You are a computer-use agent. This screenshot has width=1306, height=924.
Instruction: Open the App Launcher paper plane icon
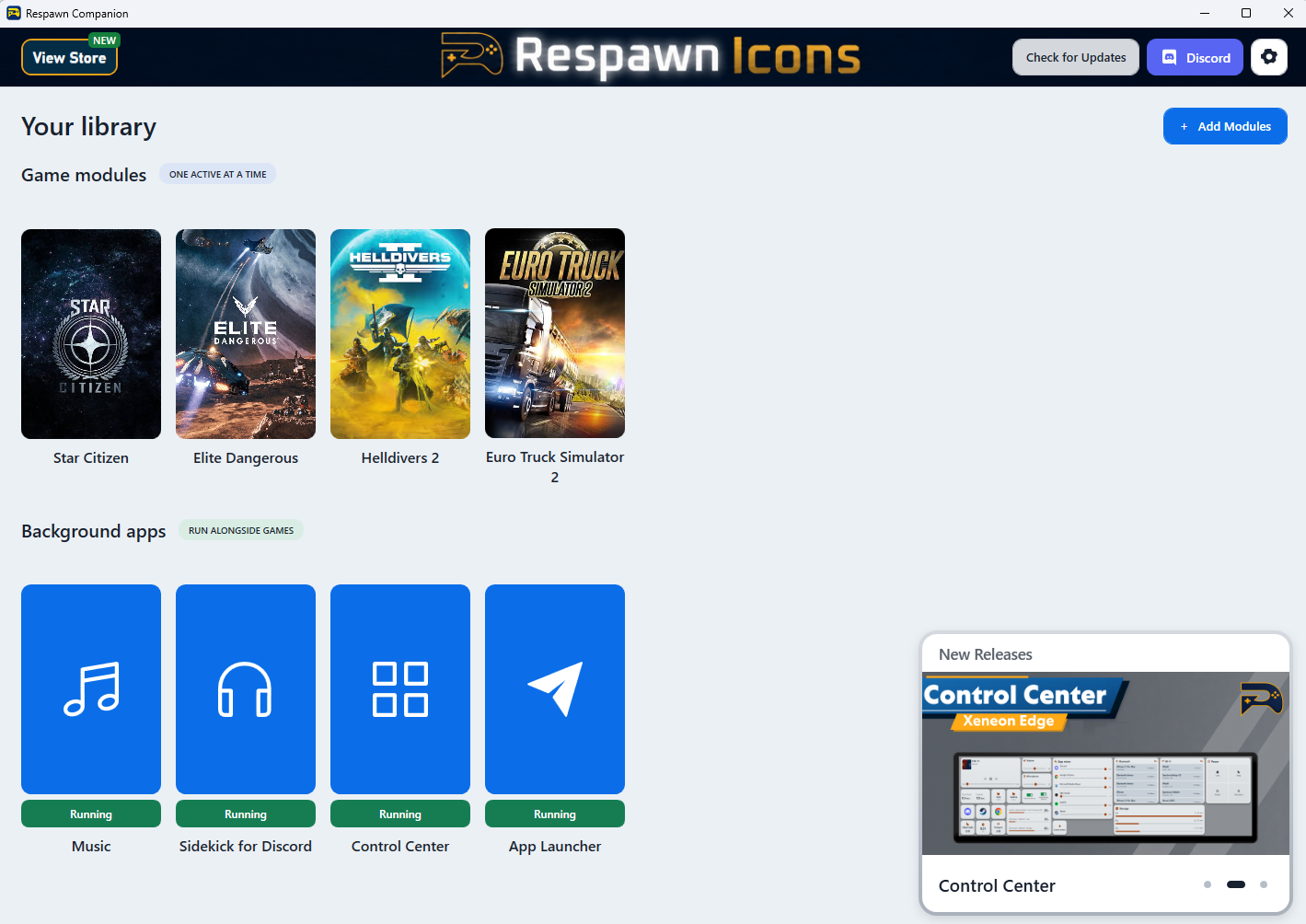[555, 689]
